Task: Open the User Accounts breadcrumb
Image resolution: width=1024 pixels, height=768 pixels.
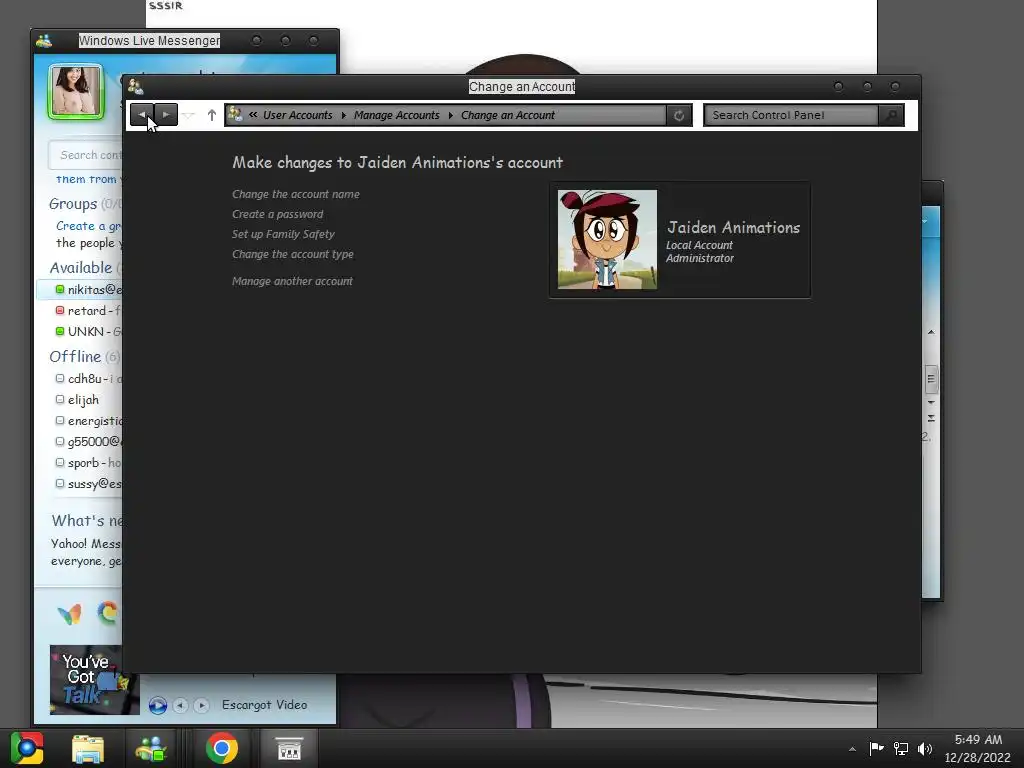Action: [x=298, y=115]
